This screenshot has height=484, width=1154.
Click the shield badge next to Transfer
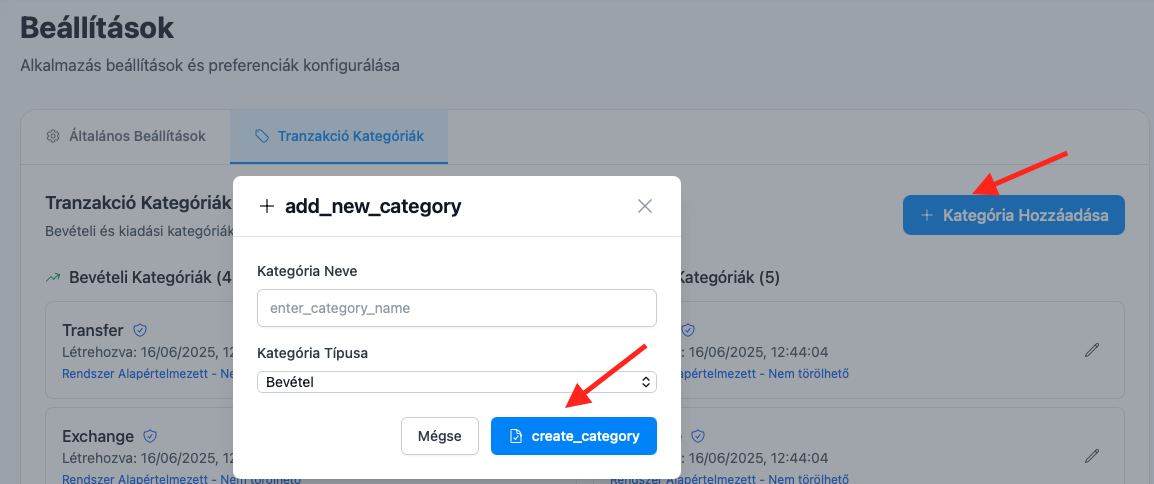tap(141, 330)
